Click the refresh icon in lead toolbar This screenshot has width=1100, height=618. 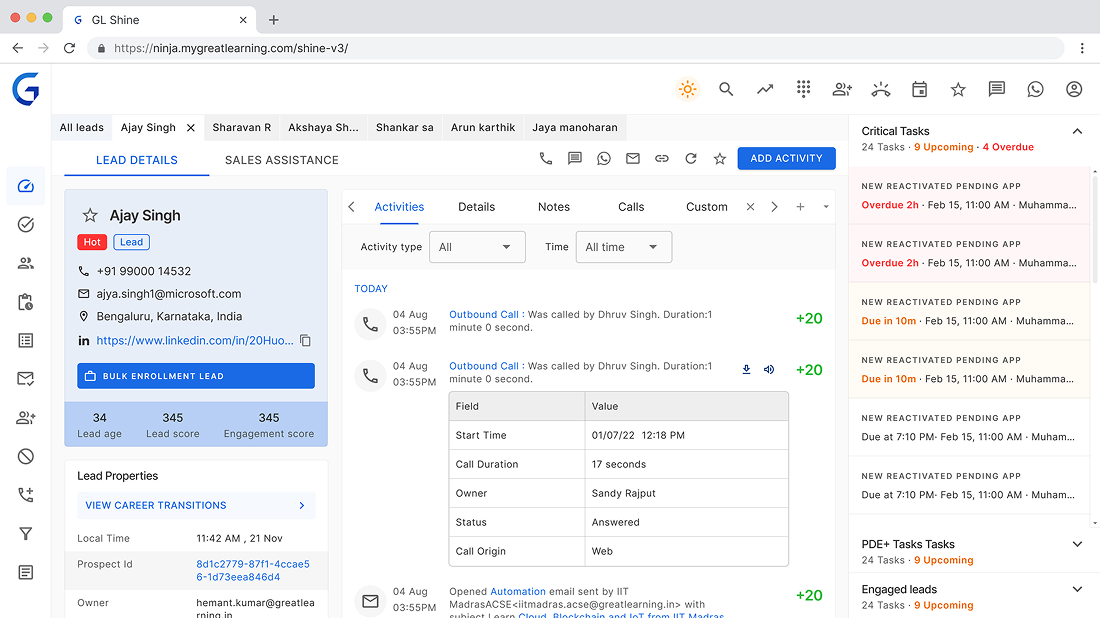[690, 158]
